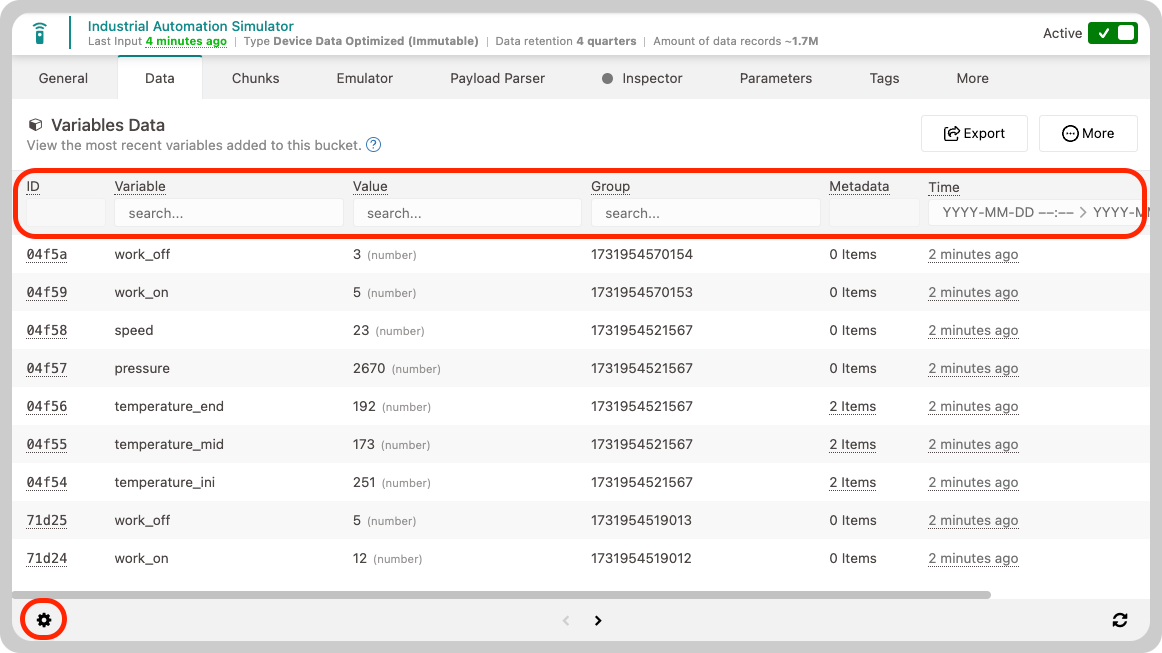Click the horizontal table scrollbar
Image resolution: width=1162 pixels, height=653 pixels.
pos(502,594)
